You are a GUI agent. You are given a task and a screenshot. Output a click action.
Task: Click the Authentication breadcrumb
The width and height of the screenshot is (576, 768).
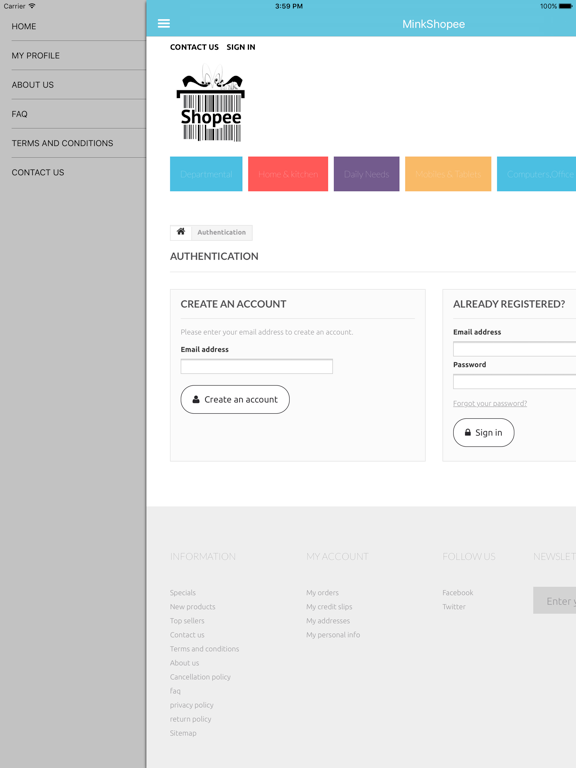(x=221, y=232)
